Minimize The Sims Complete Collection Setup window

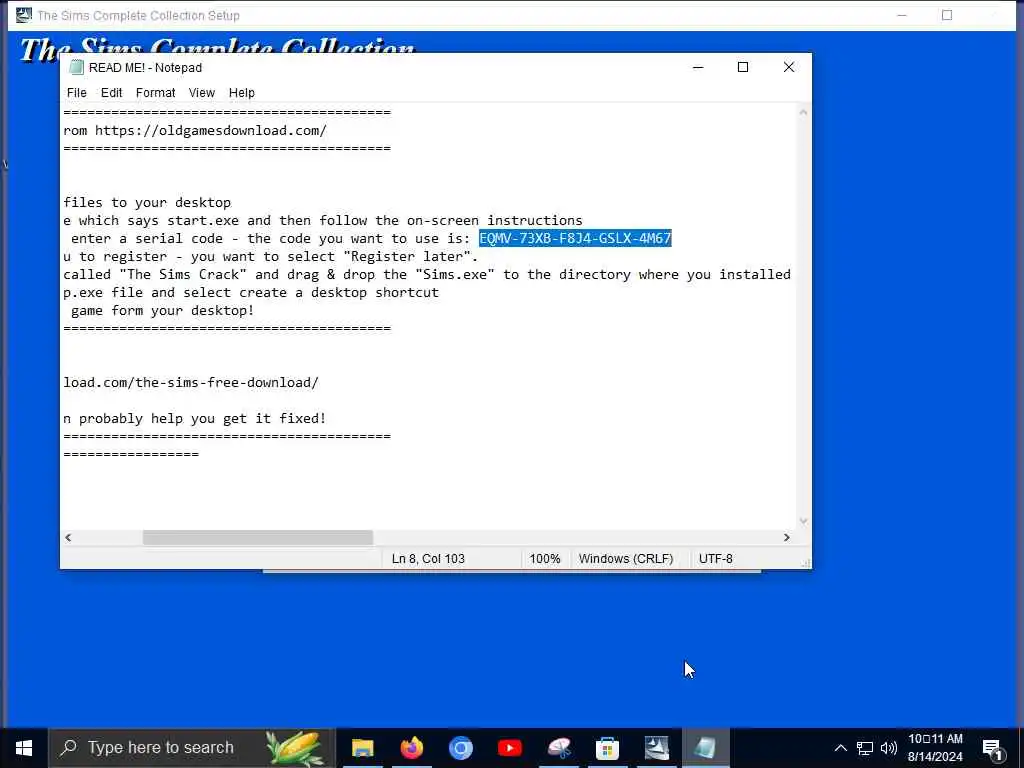click(902, 15)
